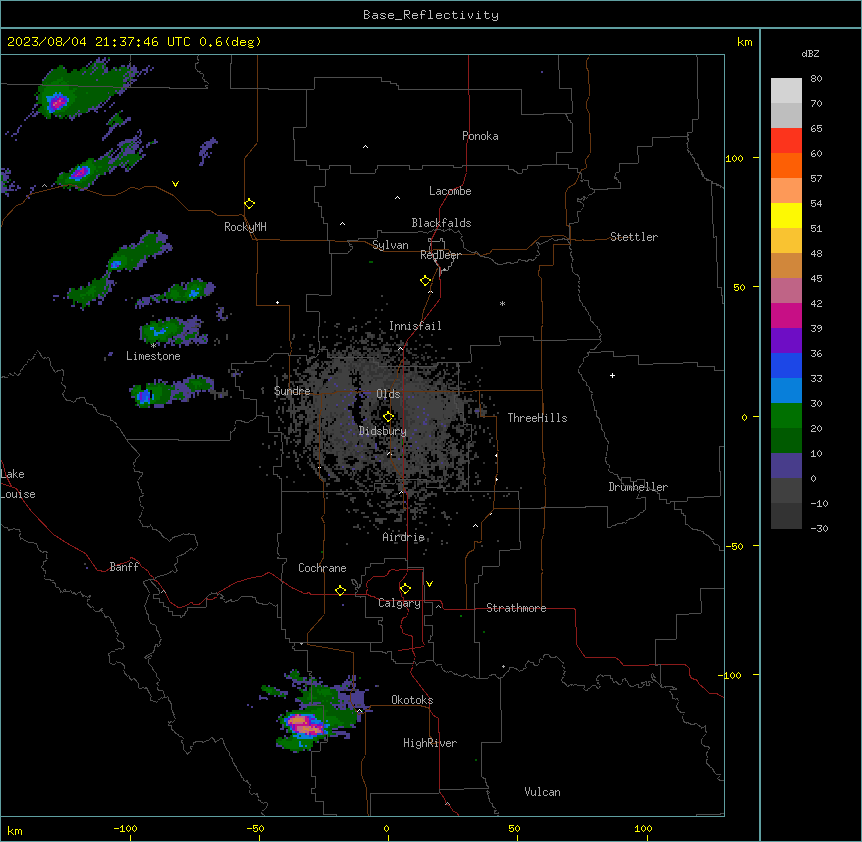Image resolution: width=862 pixels, height=842 pixels.
Task: Click the gray ground clutter around Olds
Action: pos(385,418)
